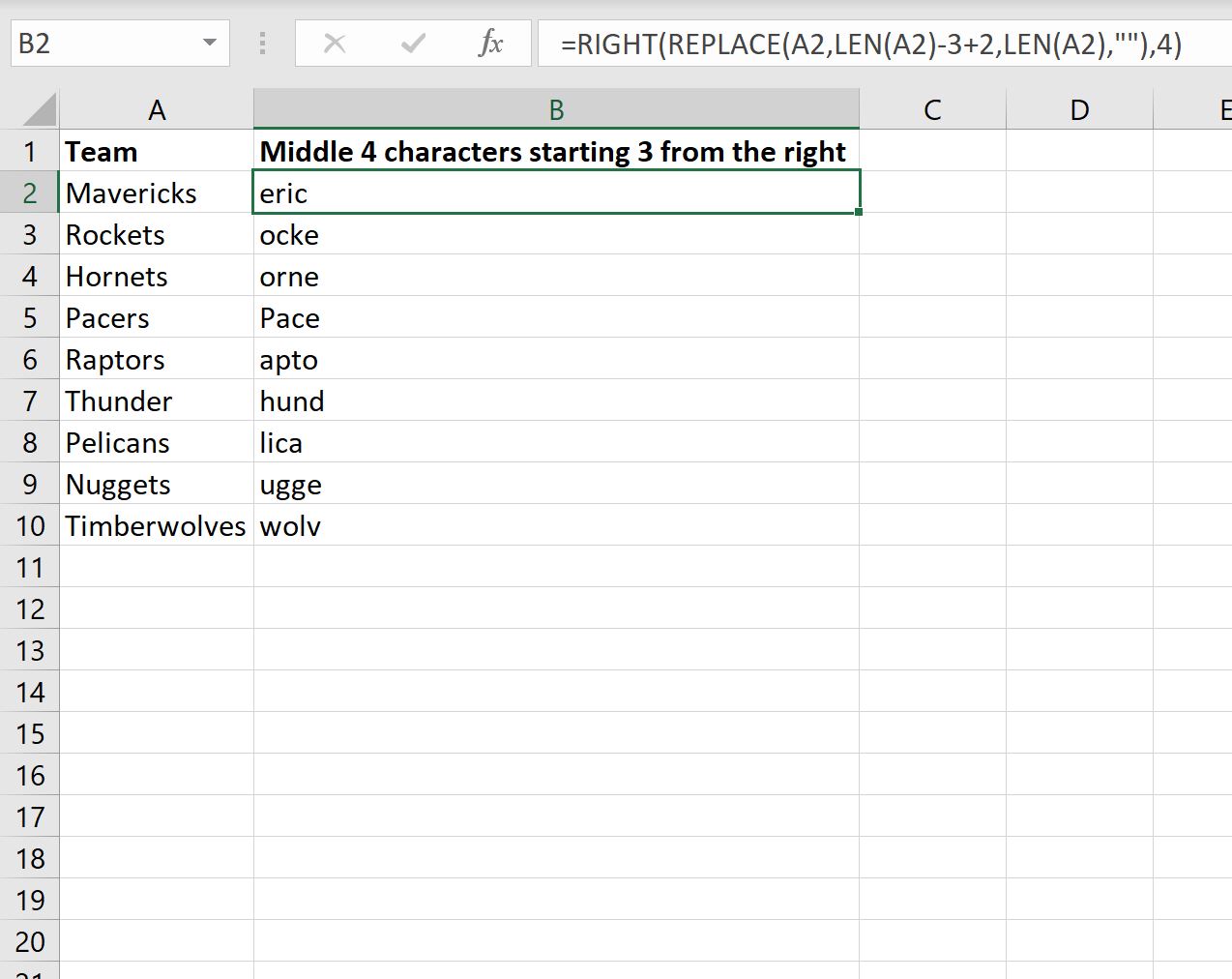The width and height of the screenshot is (1232, 979).
Task: Select the Raptors cell
Action: tap(157, 359)
